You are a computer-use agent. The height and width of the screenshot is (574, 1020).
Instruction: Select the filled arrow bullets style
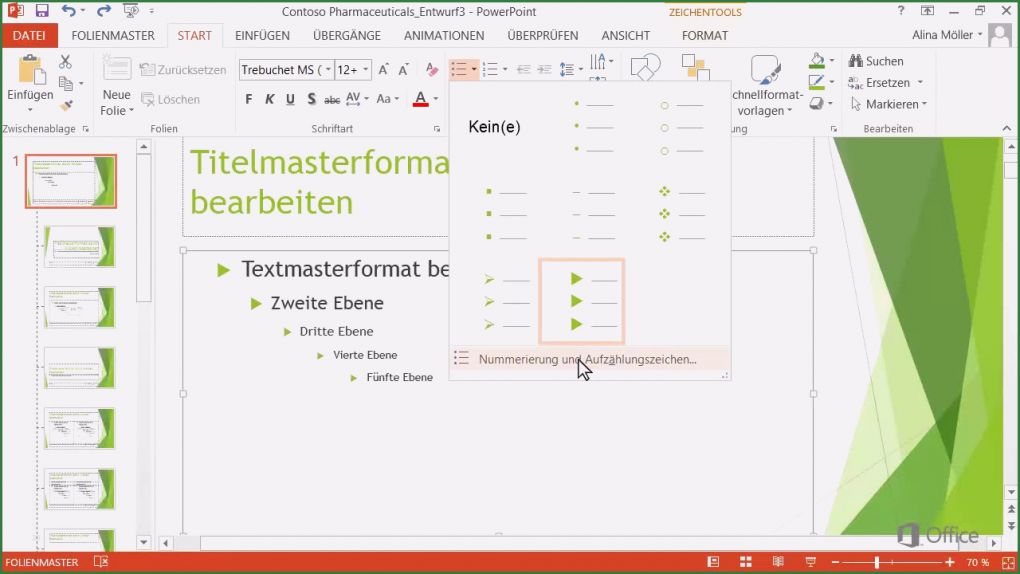[582, 301]
